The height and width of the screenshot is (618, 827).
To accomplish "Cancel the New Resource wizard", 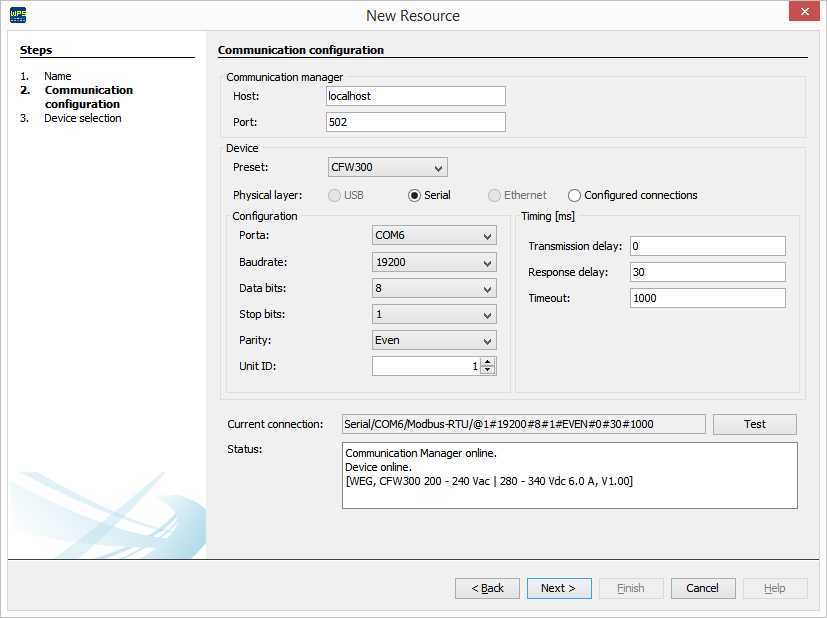I will tap(702, 588).
